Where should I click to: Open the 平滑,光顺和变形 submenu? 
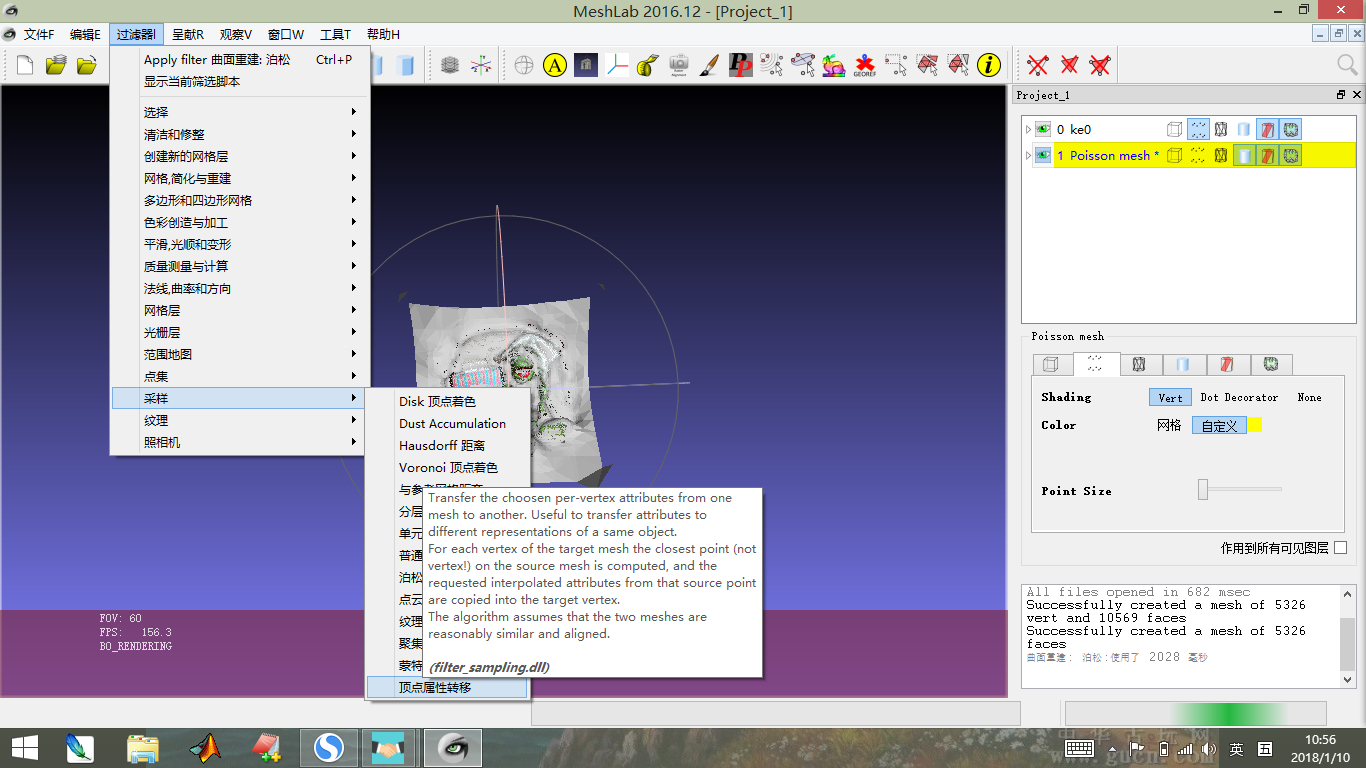(240, 244)
